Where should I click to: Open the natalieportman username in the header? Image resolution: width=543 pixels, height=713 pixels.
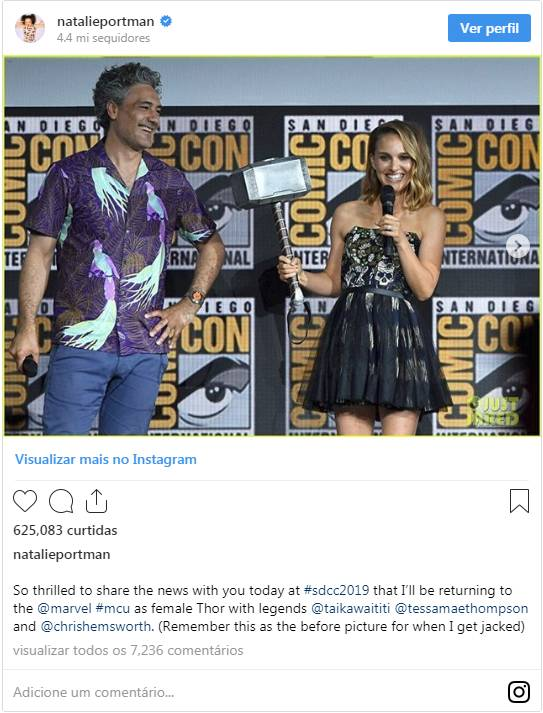[x=106, y=21]
